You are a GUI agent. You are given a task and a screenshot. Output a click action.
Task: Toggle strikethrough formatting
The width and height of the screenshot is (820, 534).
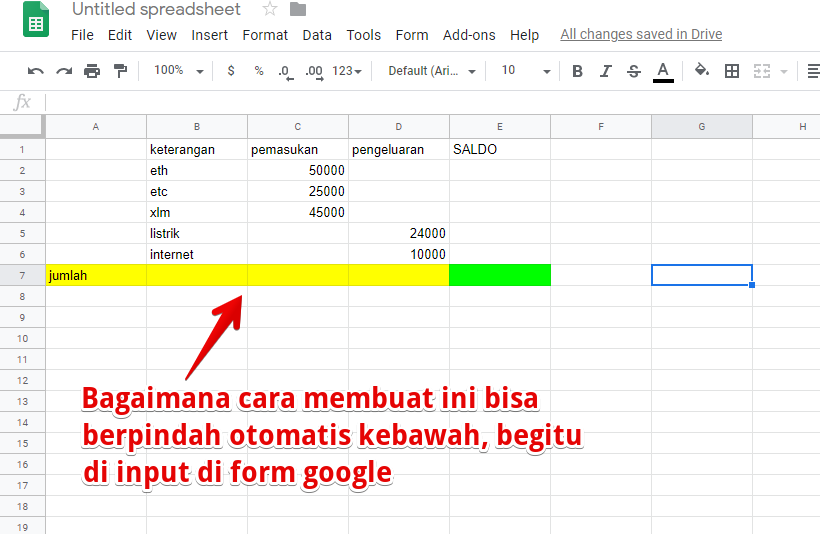[x=633, y=71]
